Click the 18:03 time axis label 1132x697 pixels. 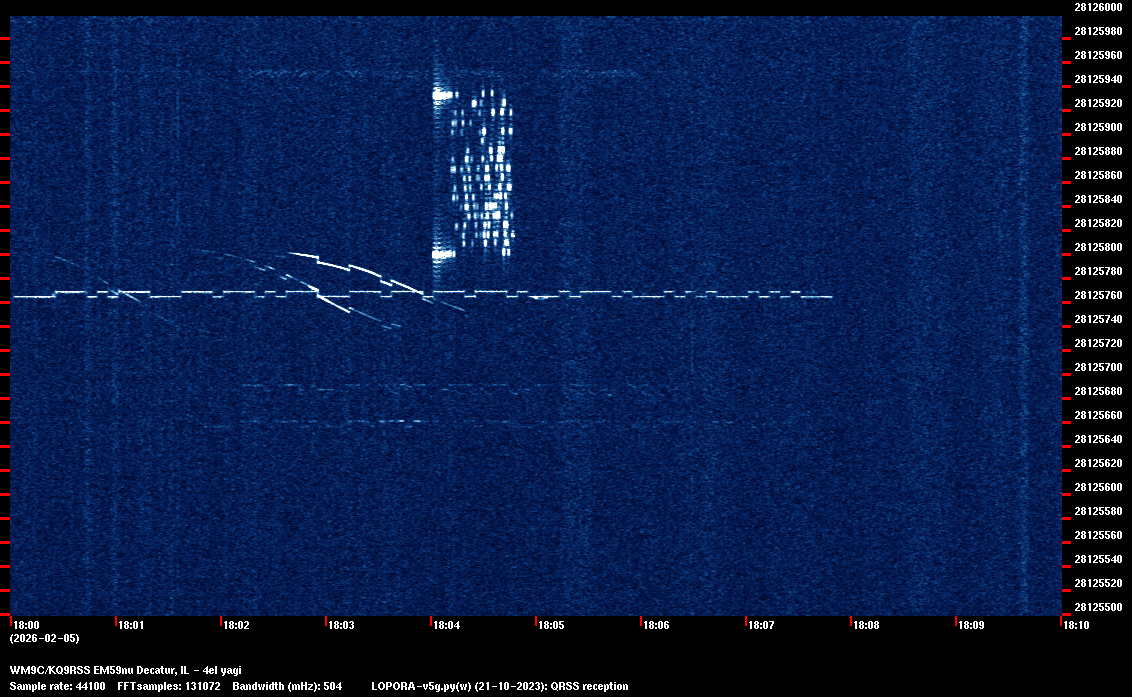pos(341,625)
